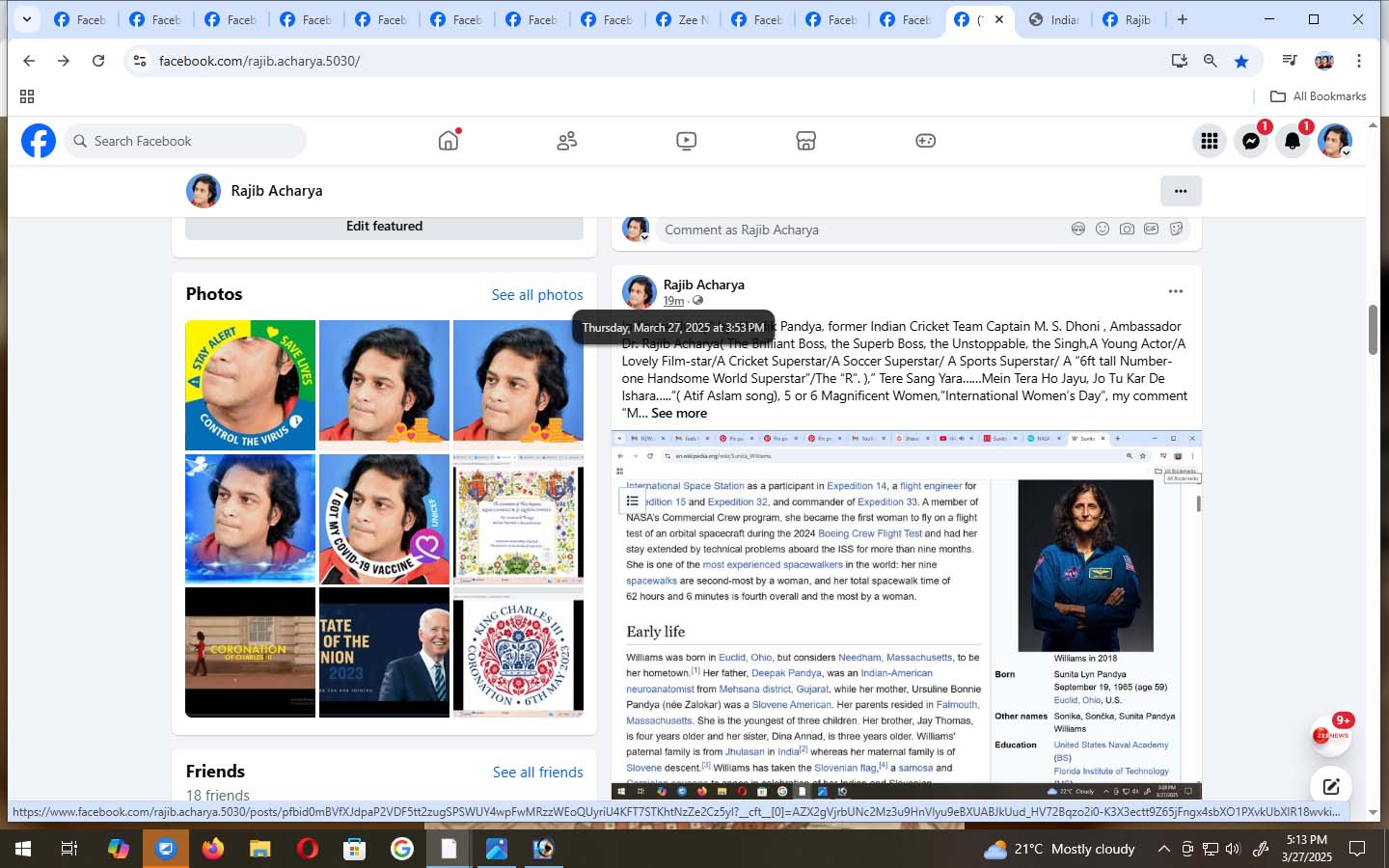Screen dimensions: 1389x868
Task: Bookmark this page with the star icon
Action: point(1241,61)
